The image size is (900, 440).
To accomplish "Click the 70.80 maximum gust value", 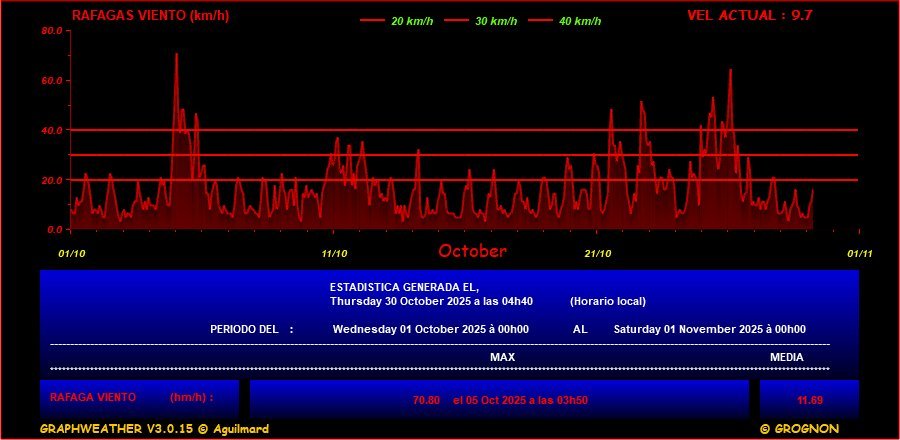I will [426, 400].
